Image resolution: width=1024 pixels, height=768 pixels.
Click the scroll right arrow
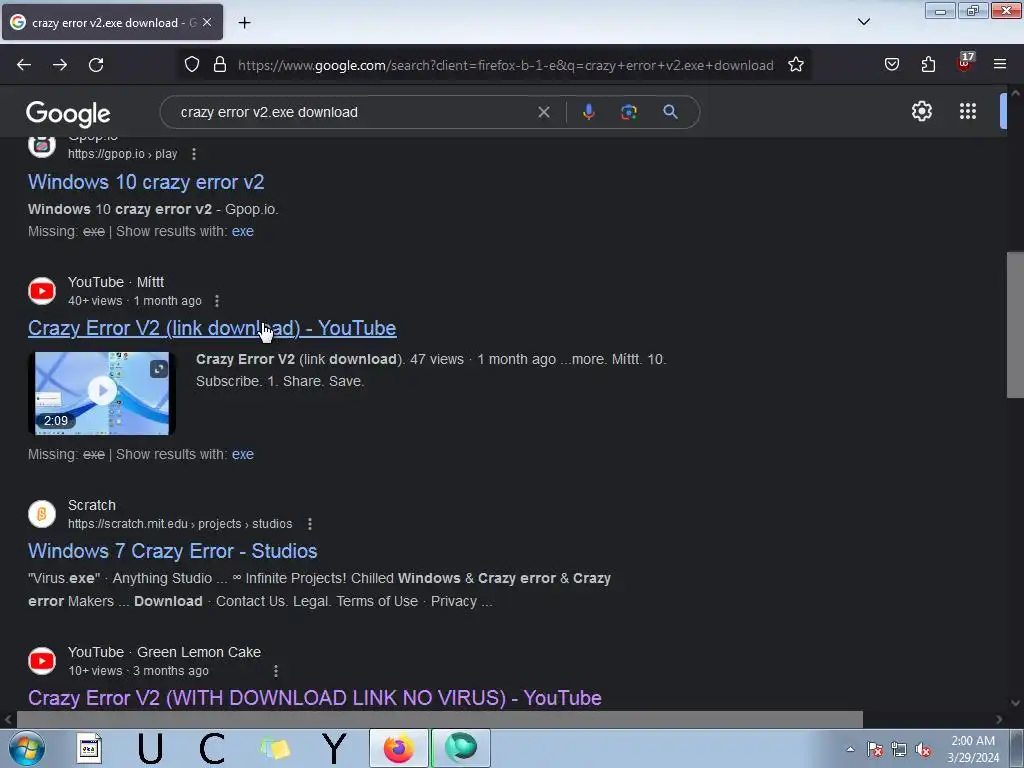pos(999,720)
